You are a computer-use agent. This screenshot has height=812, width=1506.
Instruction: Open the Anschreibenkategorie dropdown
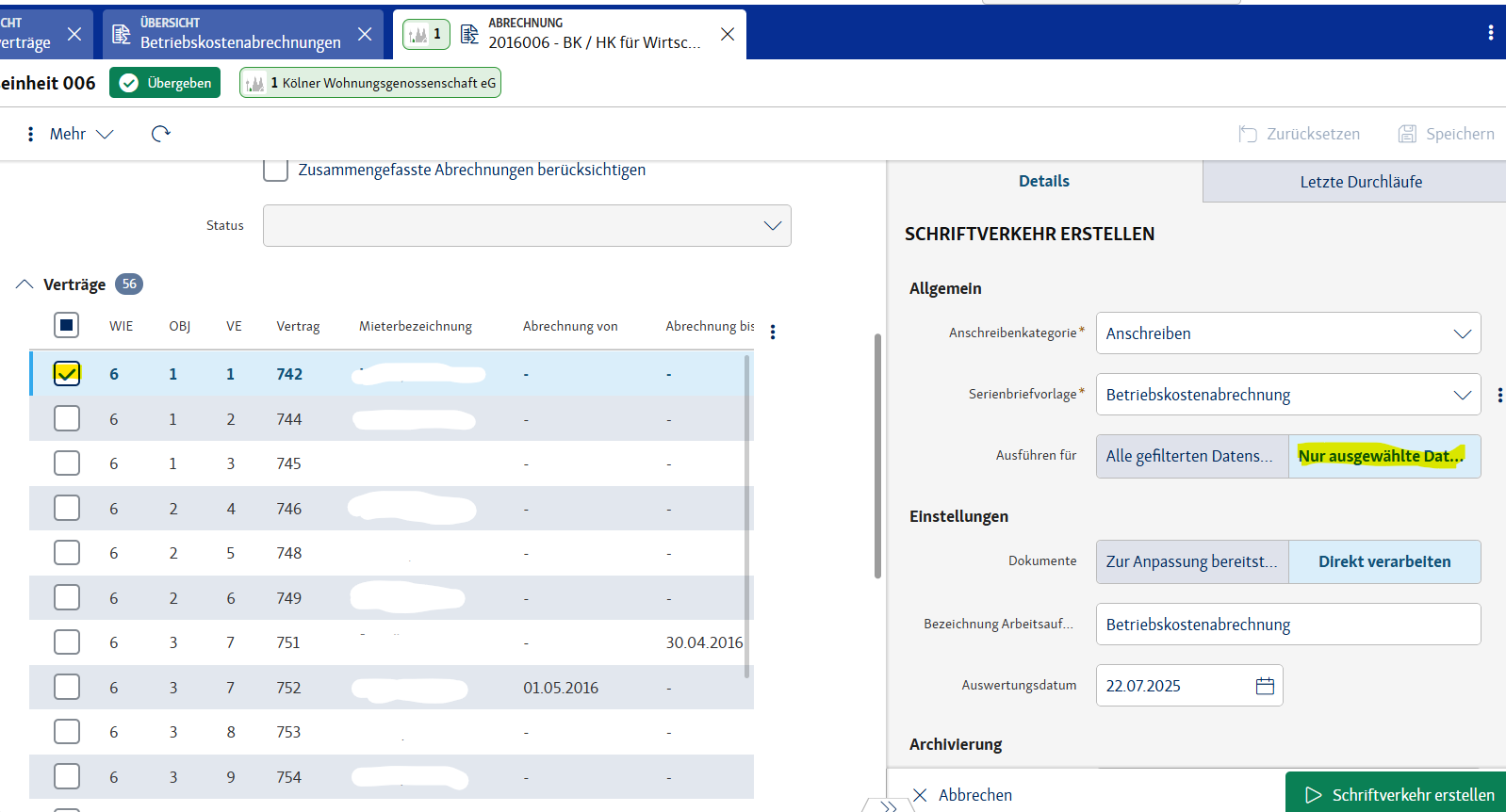click(x=1287, y=333)
